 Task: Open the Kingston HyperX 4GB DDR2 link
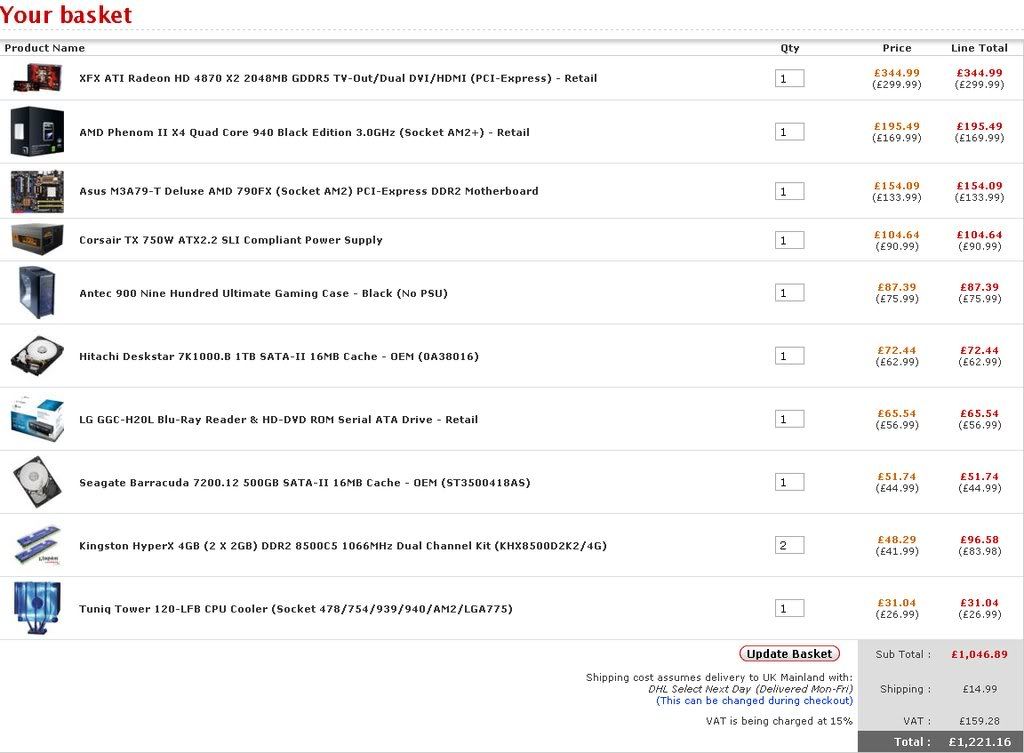(343, 546)
